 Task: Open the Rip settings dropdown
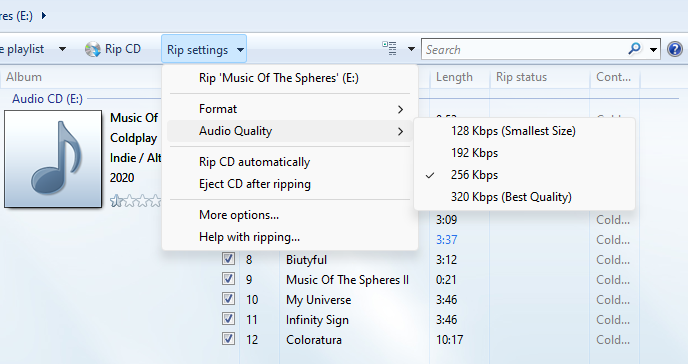204,50
